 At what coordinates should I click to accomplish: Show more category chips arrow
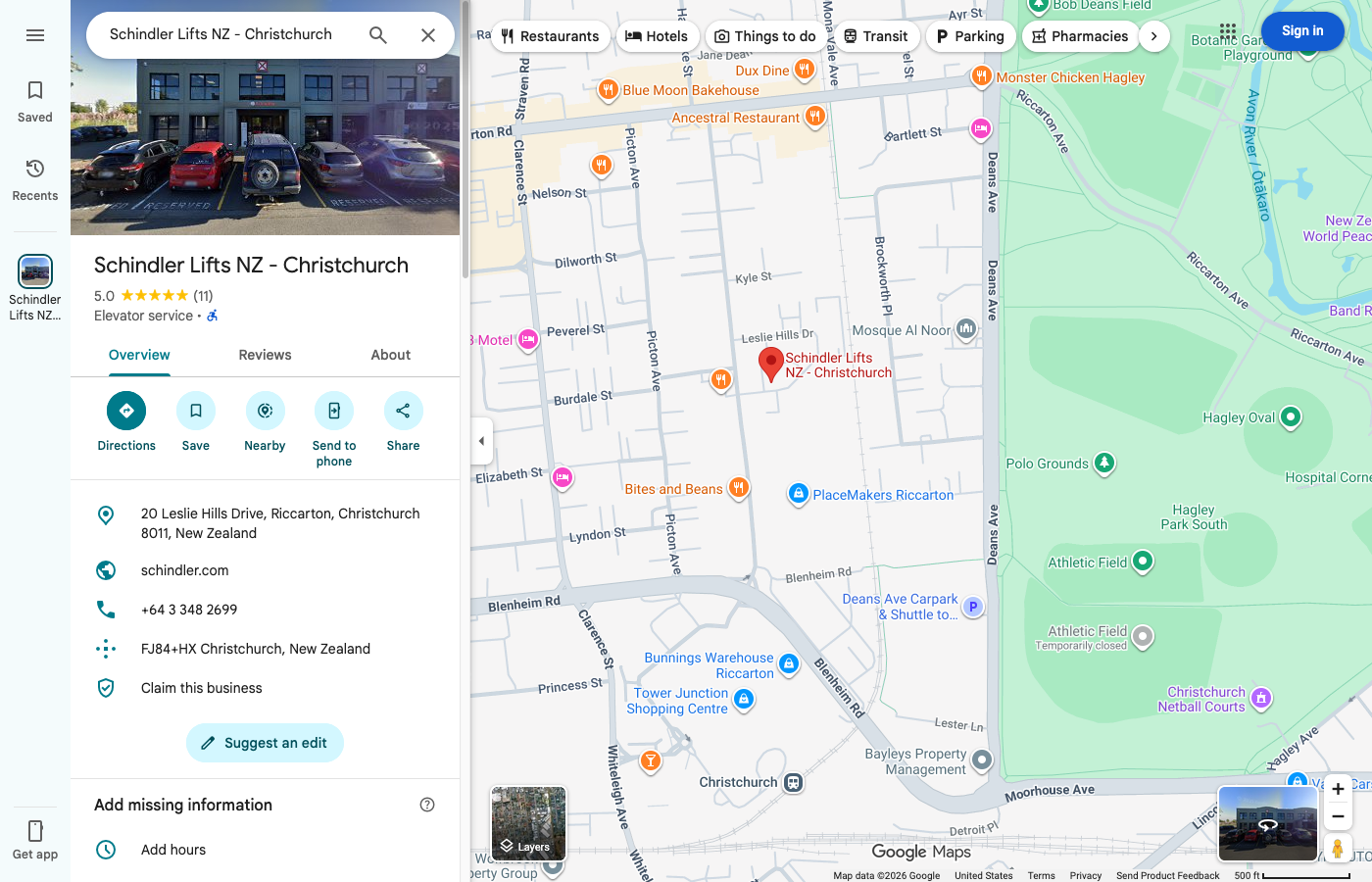1154,36
